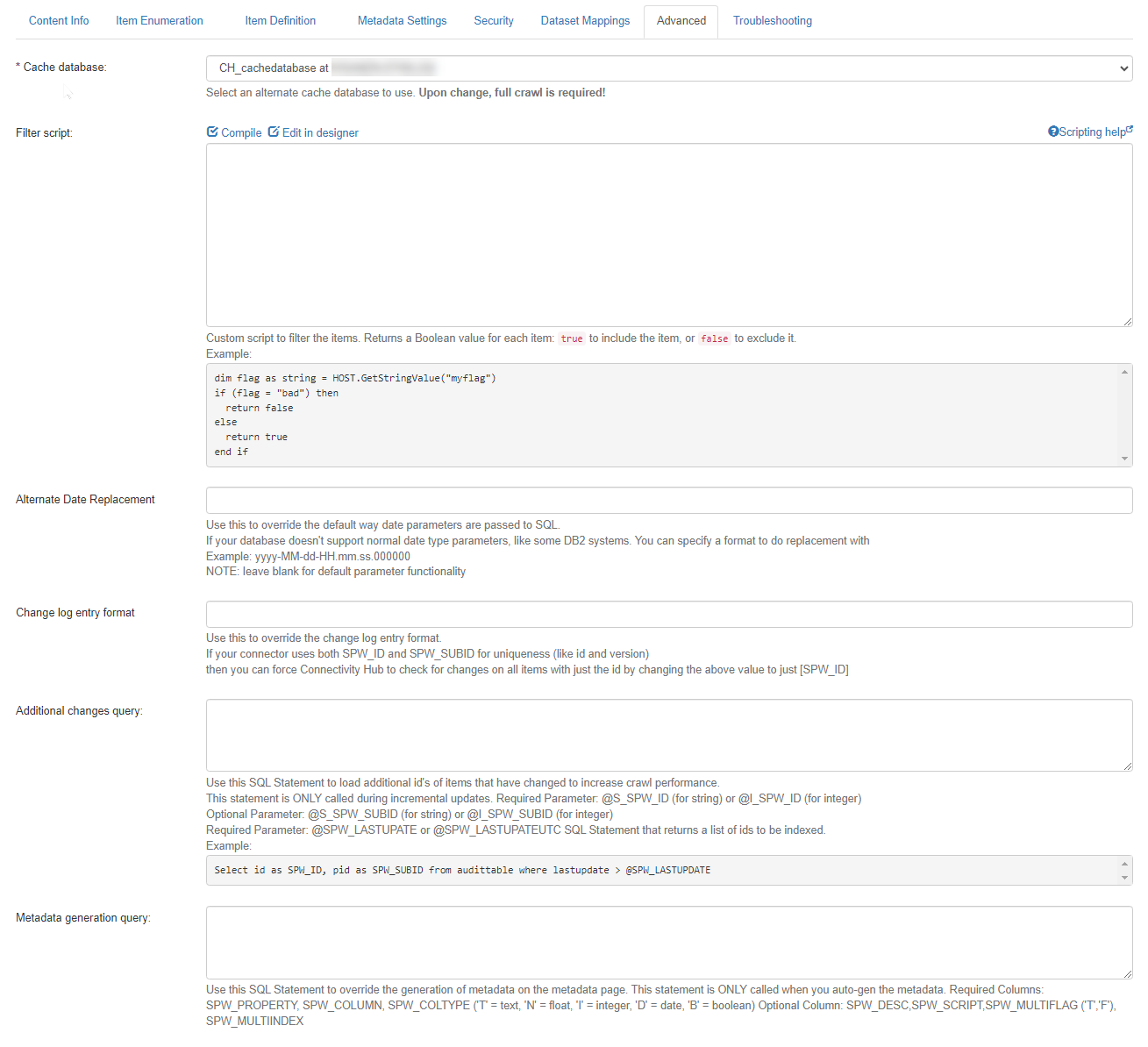Open the Troubleshooting tab

point(772,21)
